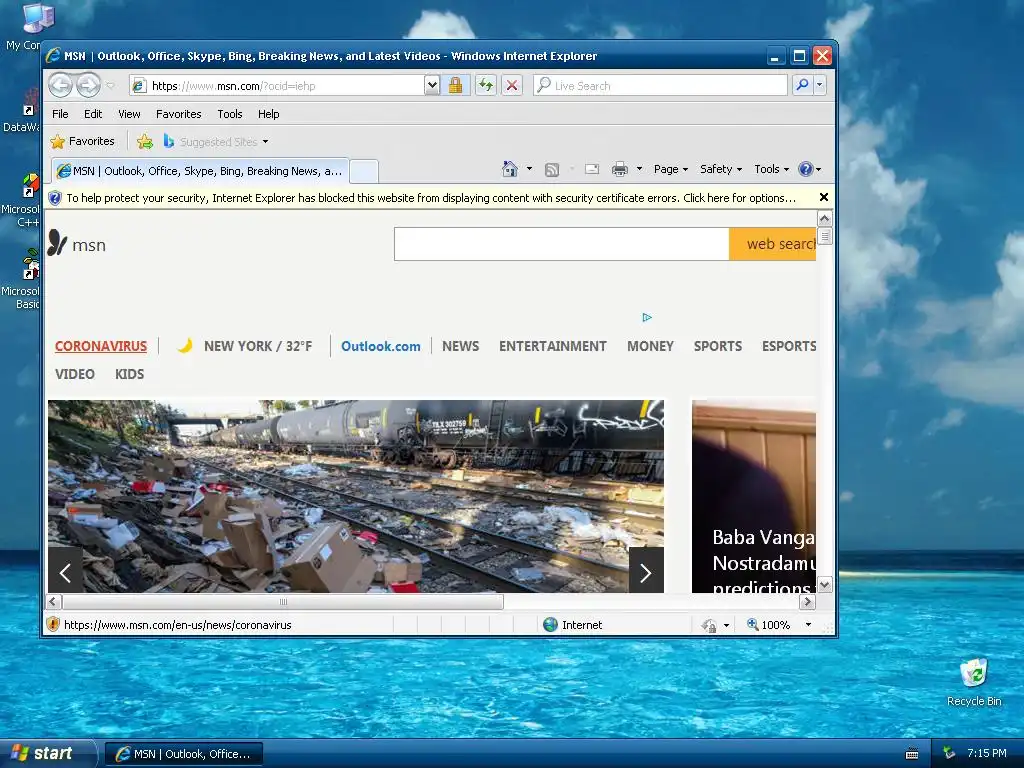Open the View menu
The width and height of the screenshot is (1024, 768).
pos(129,114)
